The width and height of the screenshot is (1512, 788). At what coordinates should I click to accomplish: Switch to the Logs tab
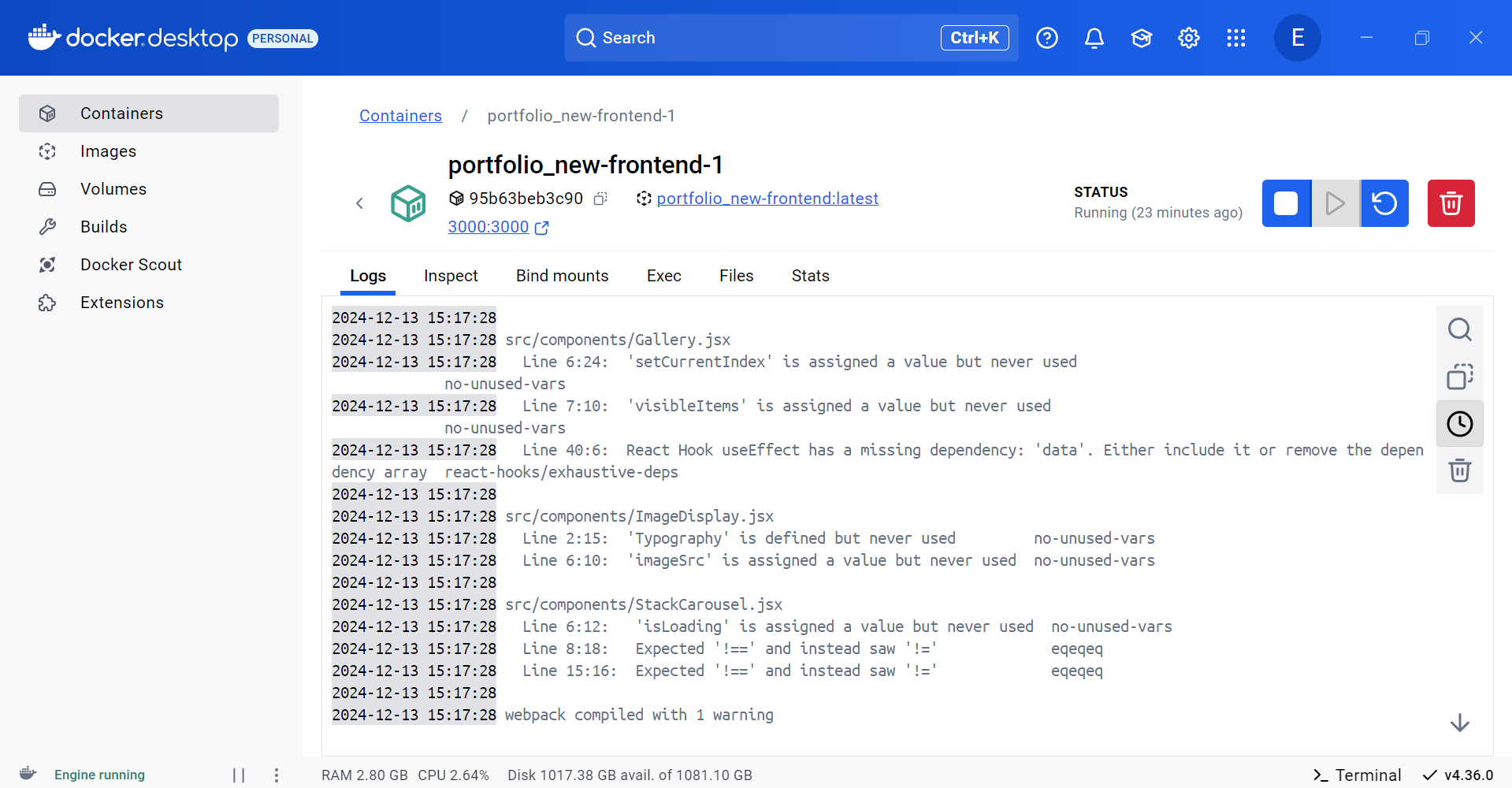(x=368, y=276)
